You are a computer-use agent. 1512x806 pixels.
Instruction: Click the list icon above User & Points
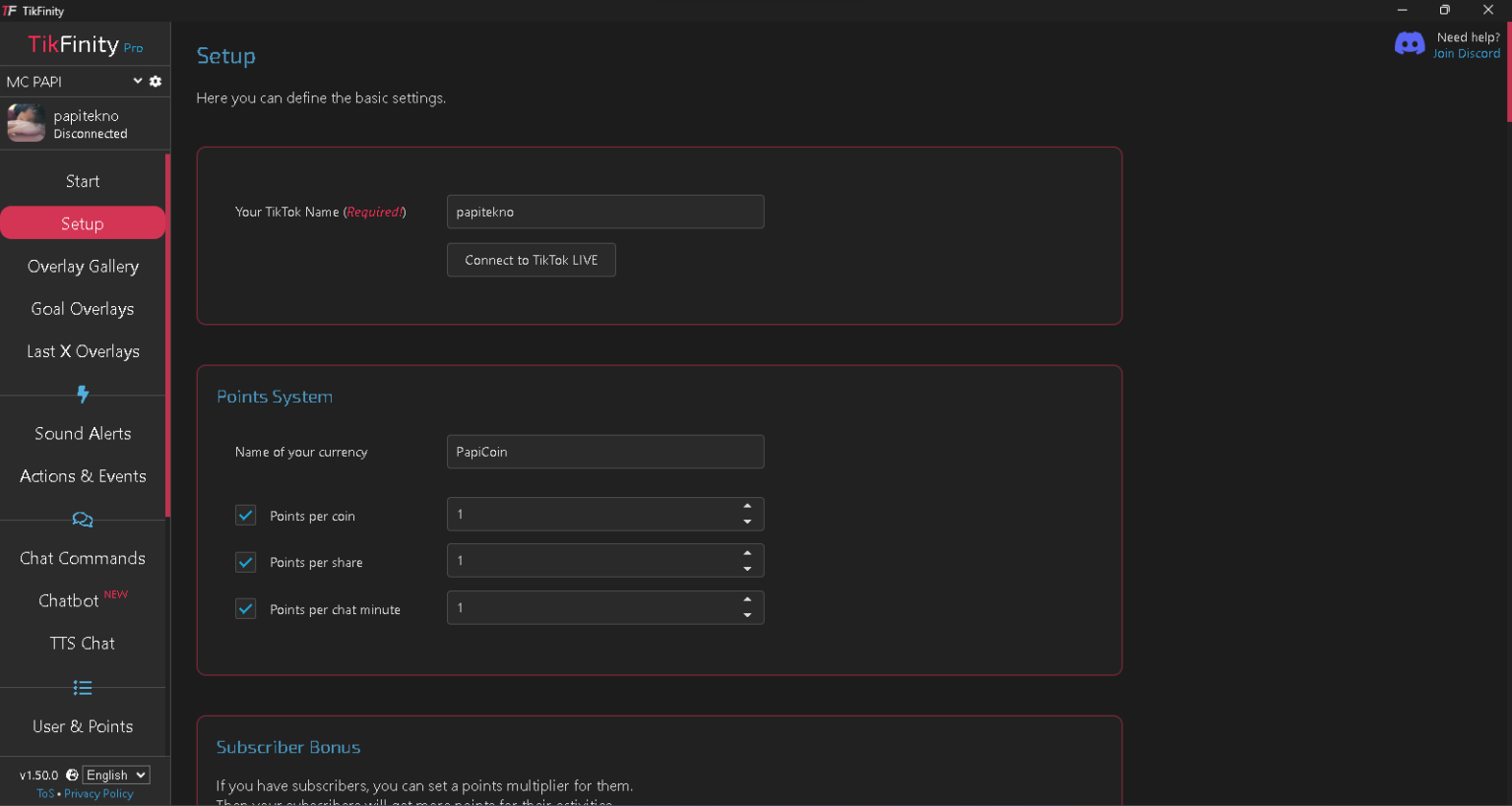click(x=83, y=687)
